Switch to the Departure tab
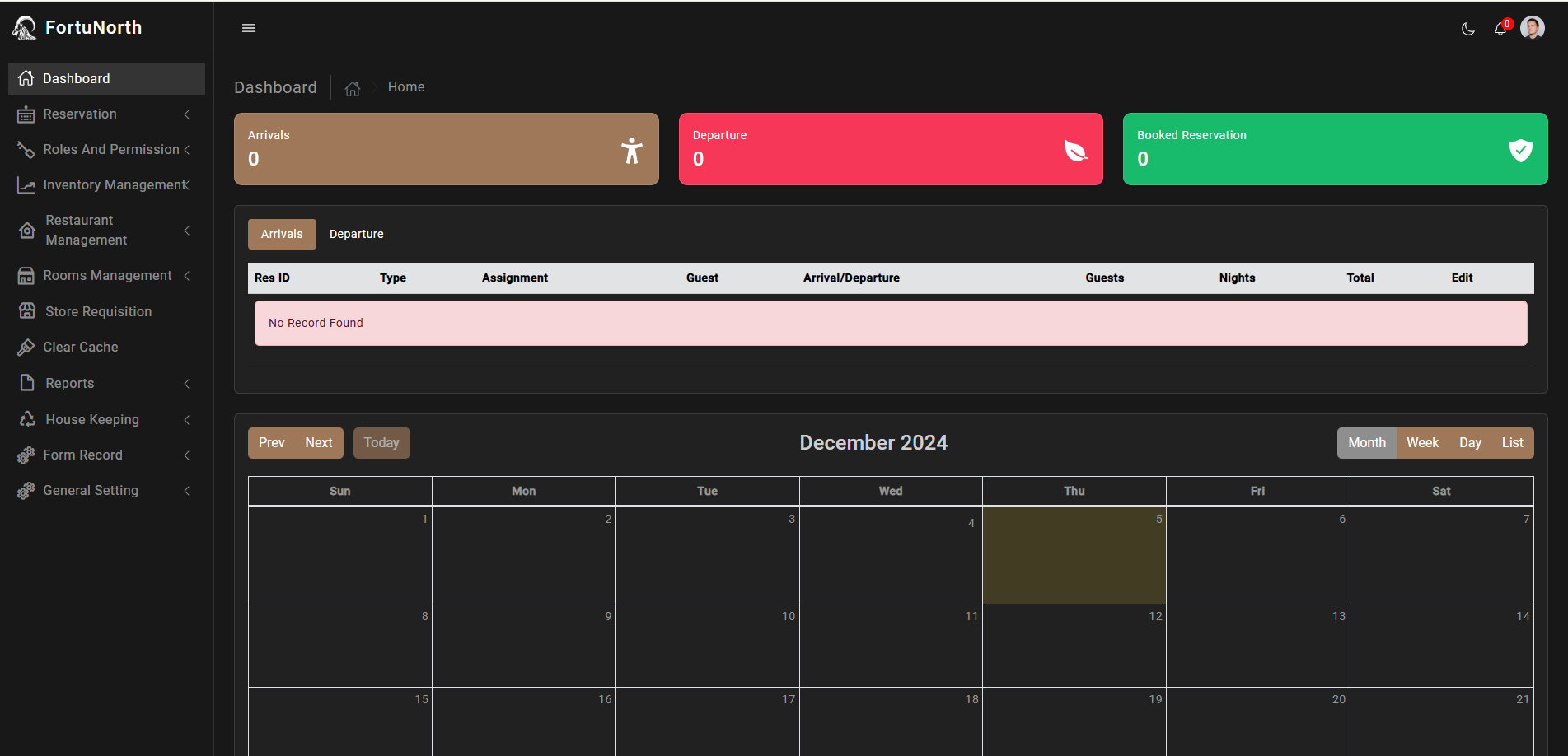This screenshot has width=1568, height=756. [x=356, y=235]
